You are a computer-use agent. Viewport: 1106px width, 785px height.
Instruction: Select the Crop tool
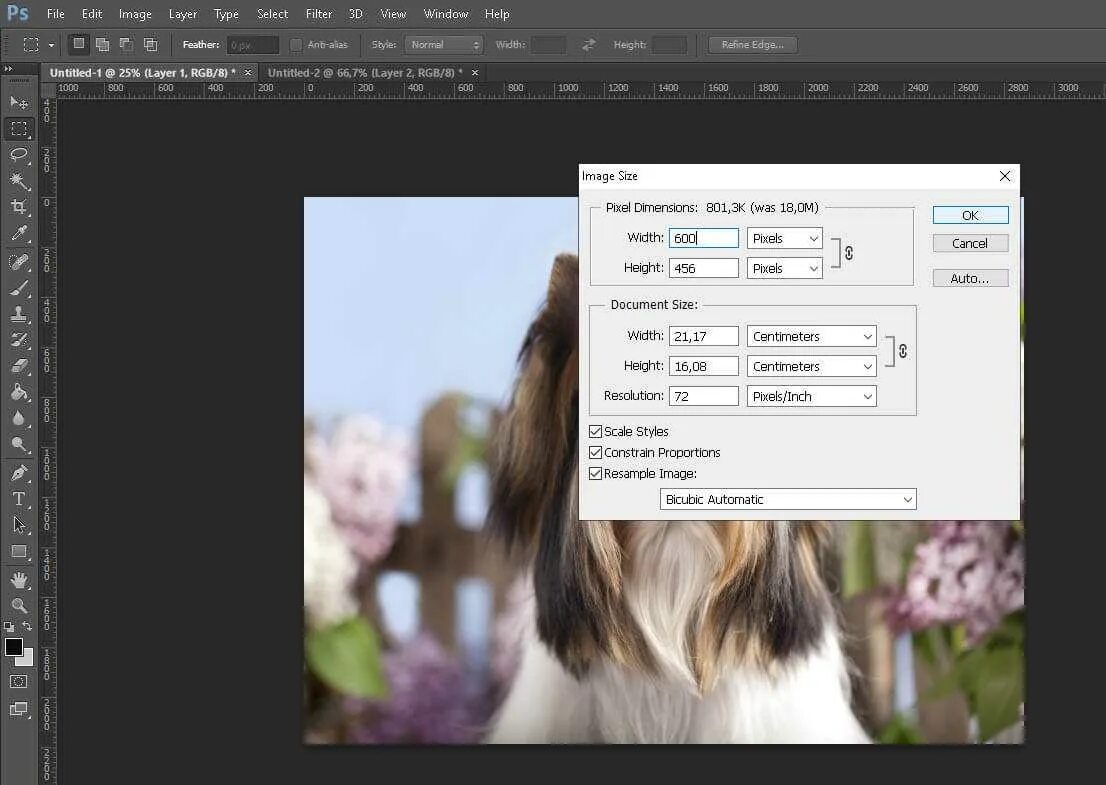tap(19, 207)
